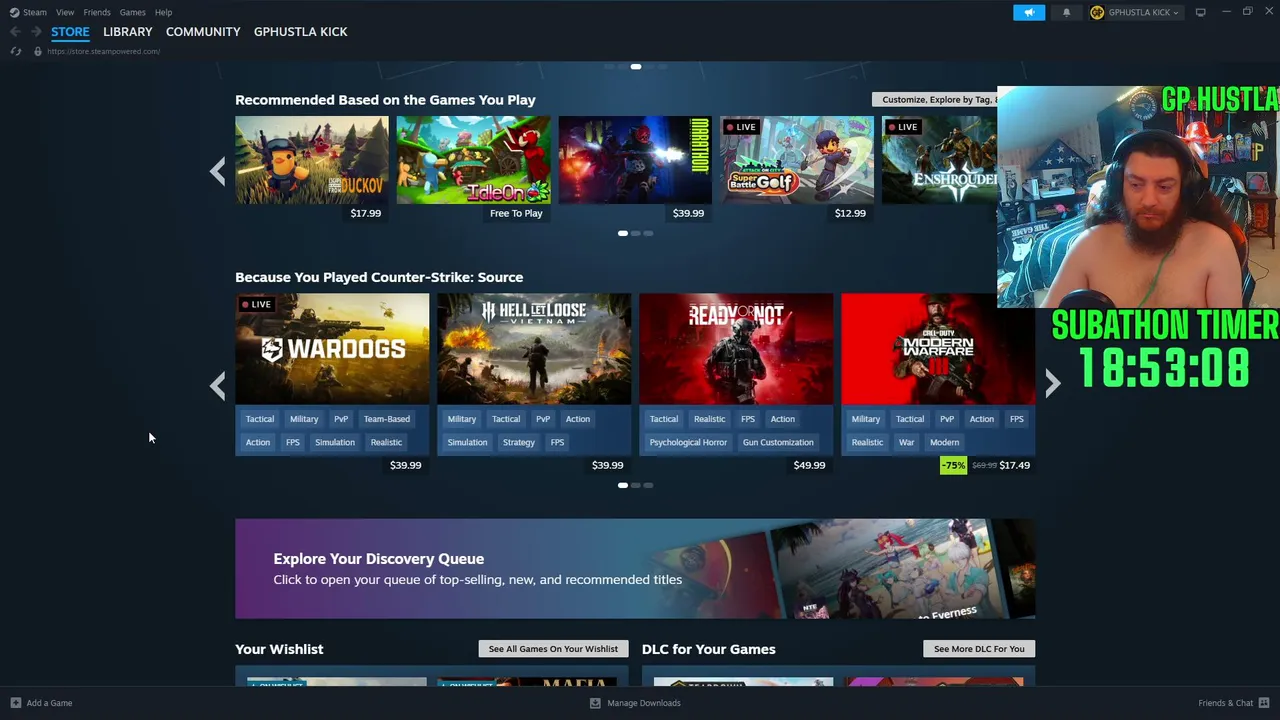Open the Hell Let Loose Vietnam image
The height and width of the screenshot is (720, 1280).
click(534, 349)
